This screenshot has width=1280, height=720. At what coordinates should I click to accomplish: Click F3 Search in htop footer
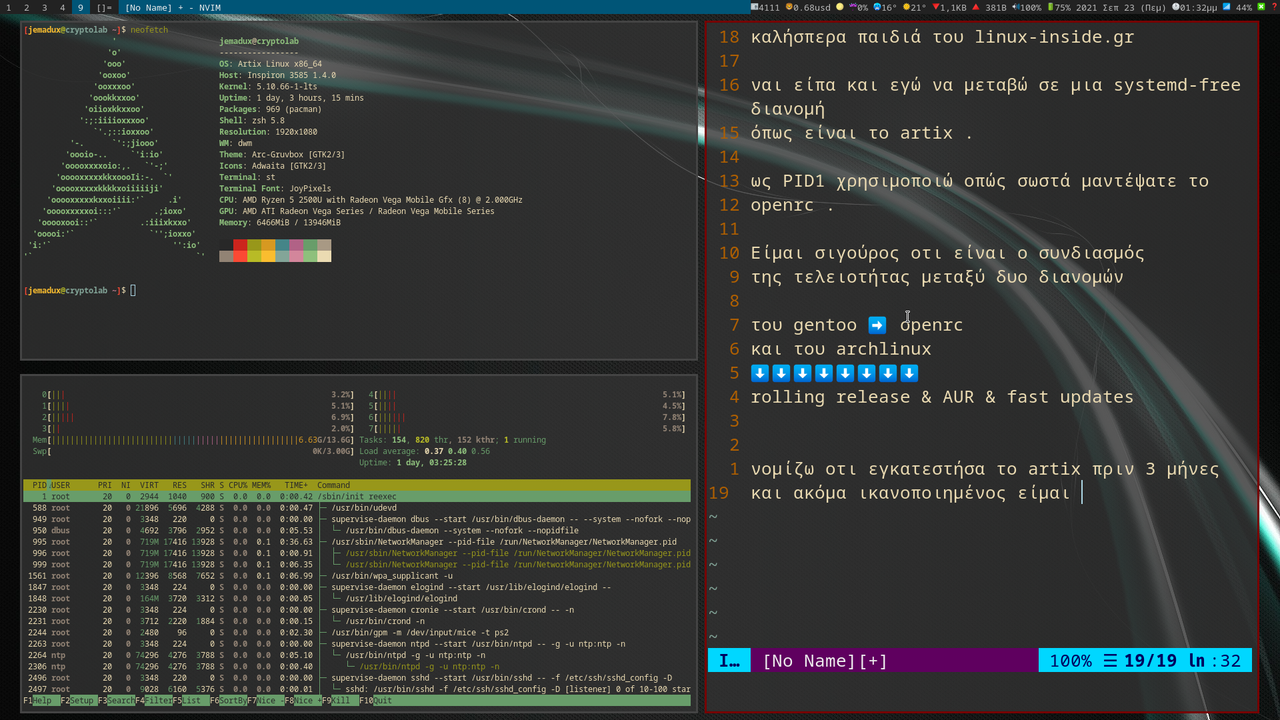click(115, 701)
